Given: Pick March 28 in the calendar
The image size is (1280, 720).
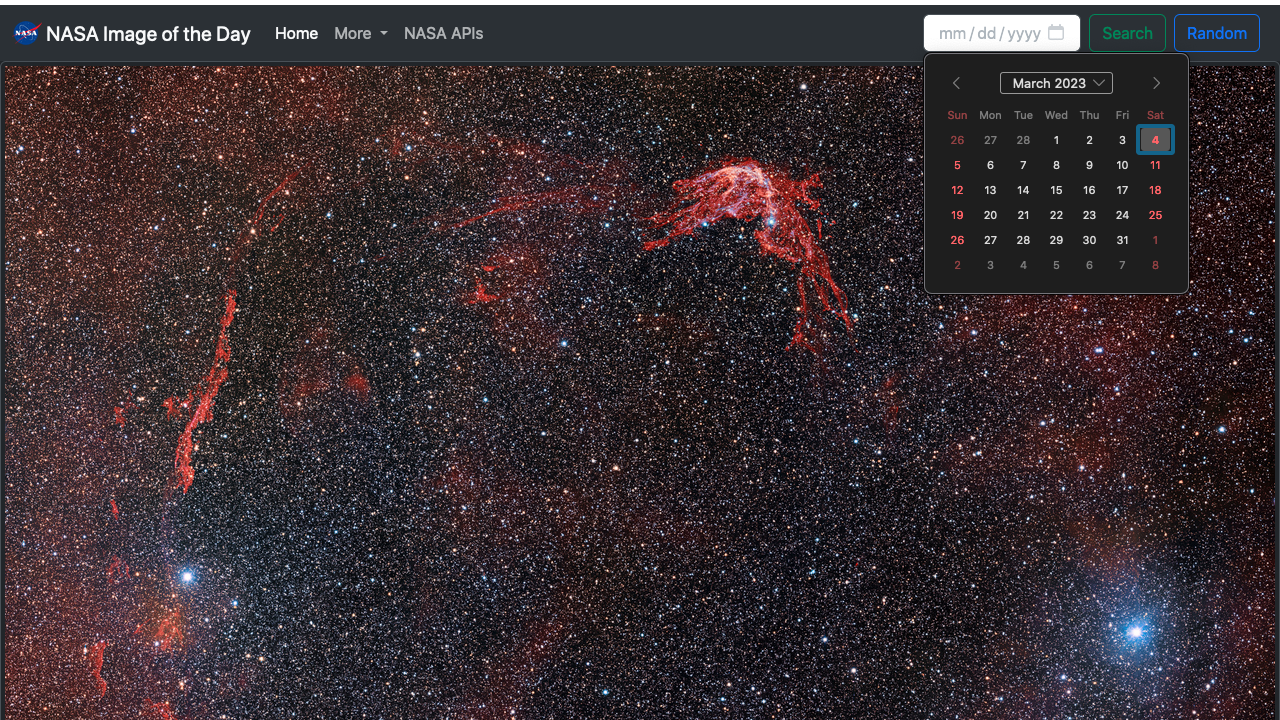Looking at the screenshot, I should click(1023, 240).
